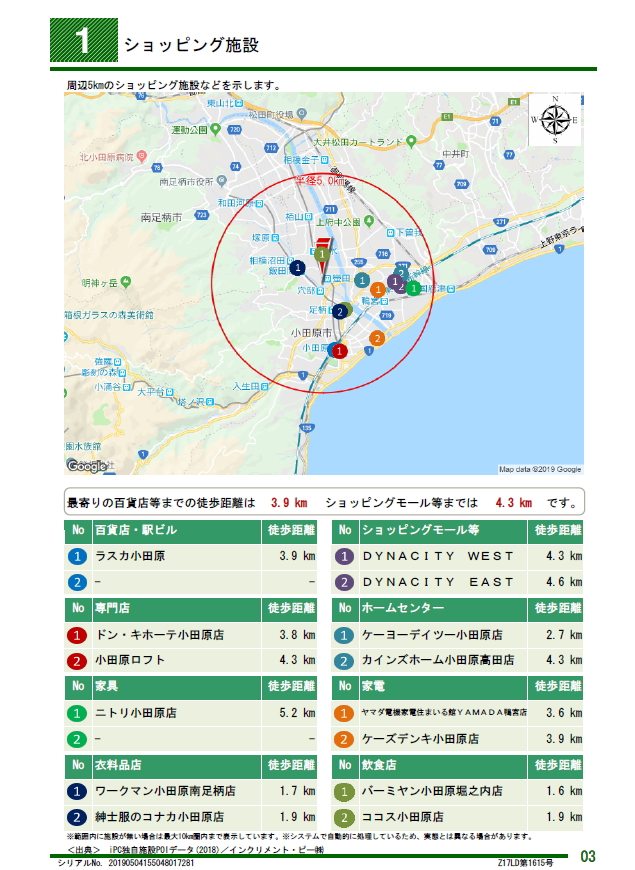The height and width of the screenshot is (870, 635).
Task: Click purple badge 1 beside DYNACITY WEST
Action: tap(344, 557)
